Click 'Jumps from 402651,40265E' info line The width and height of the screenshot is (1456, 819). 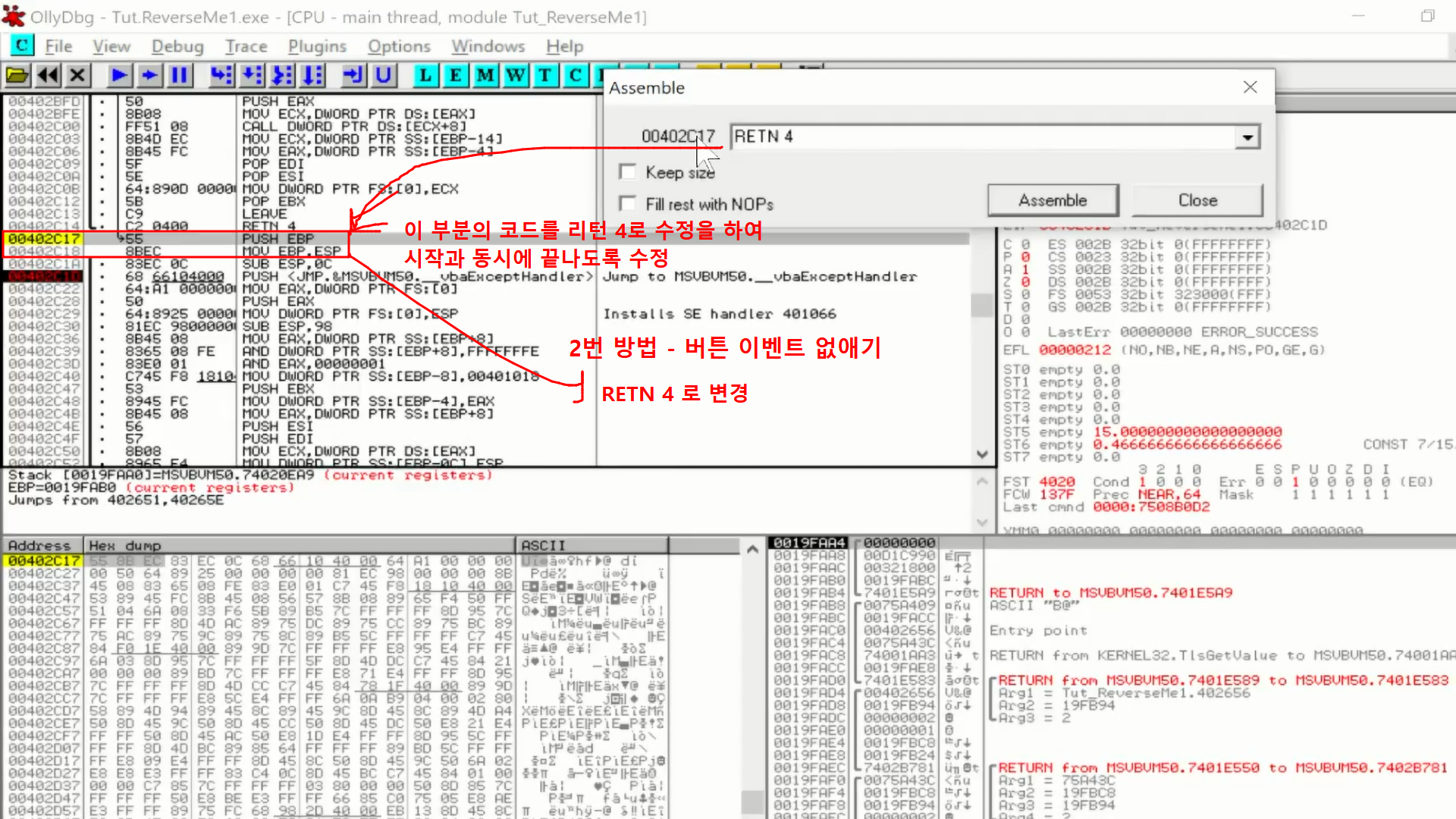116,500
